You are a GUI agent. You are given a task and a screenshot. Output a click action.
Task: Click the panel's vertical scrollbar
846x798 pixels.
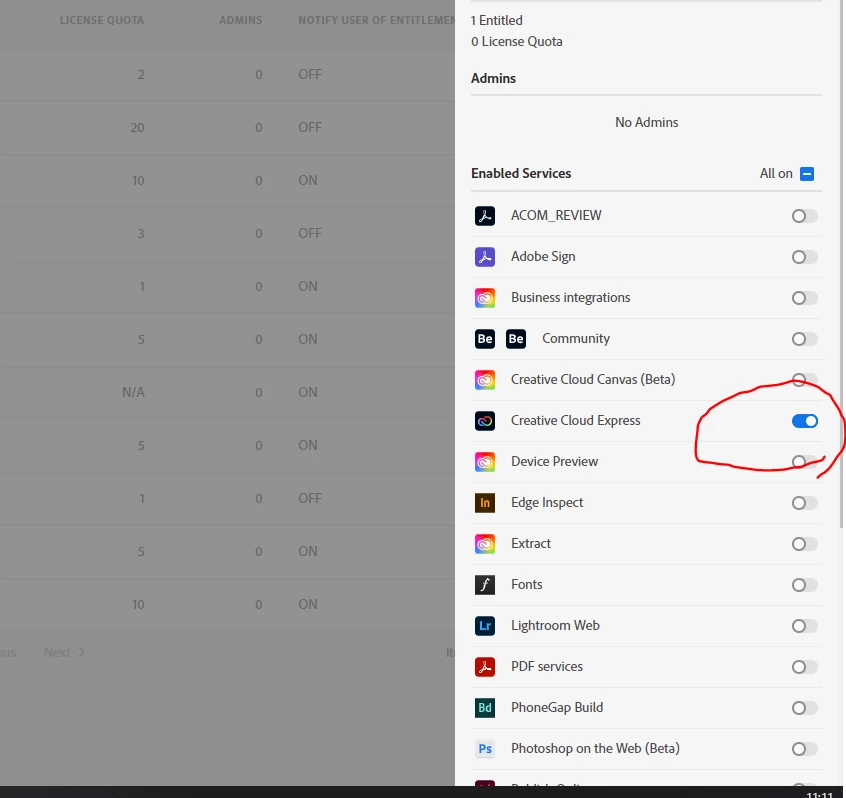[841, 264]
